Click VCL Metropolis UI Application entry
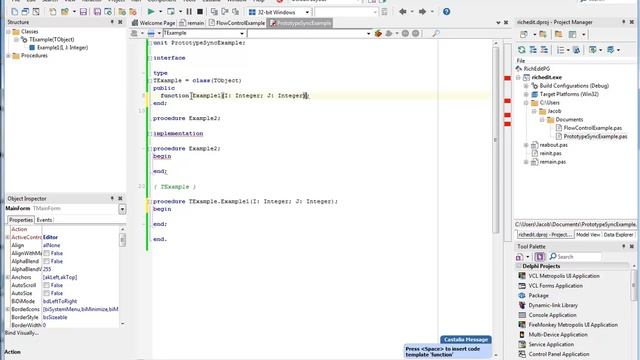The width and height of the screenshot is (640, 360). pyautogui.click(x=564, y=276)
